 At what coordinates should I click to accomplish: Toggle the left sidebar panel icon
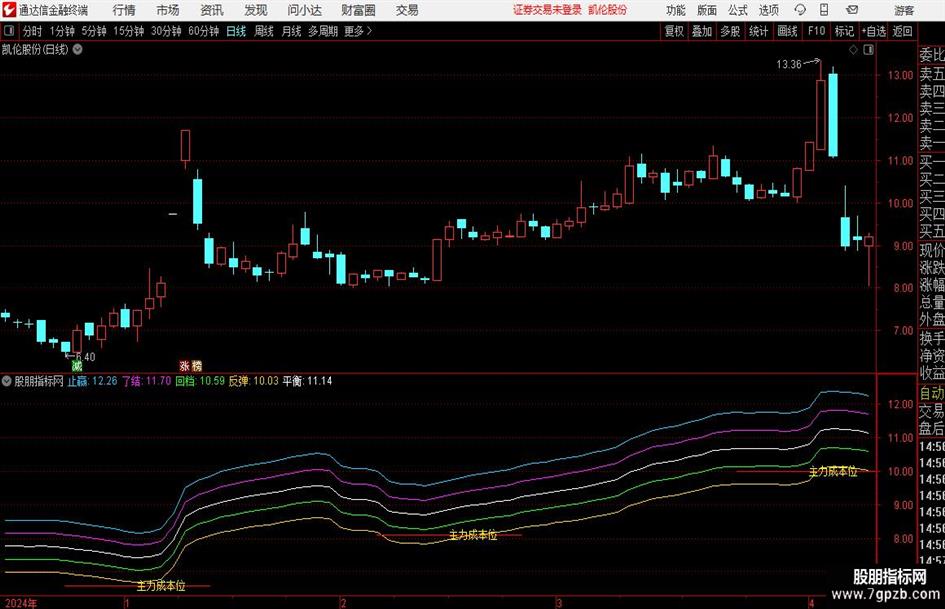tap(9, 31)
